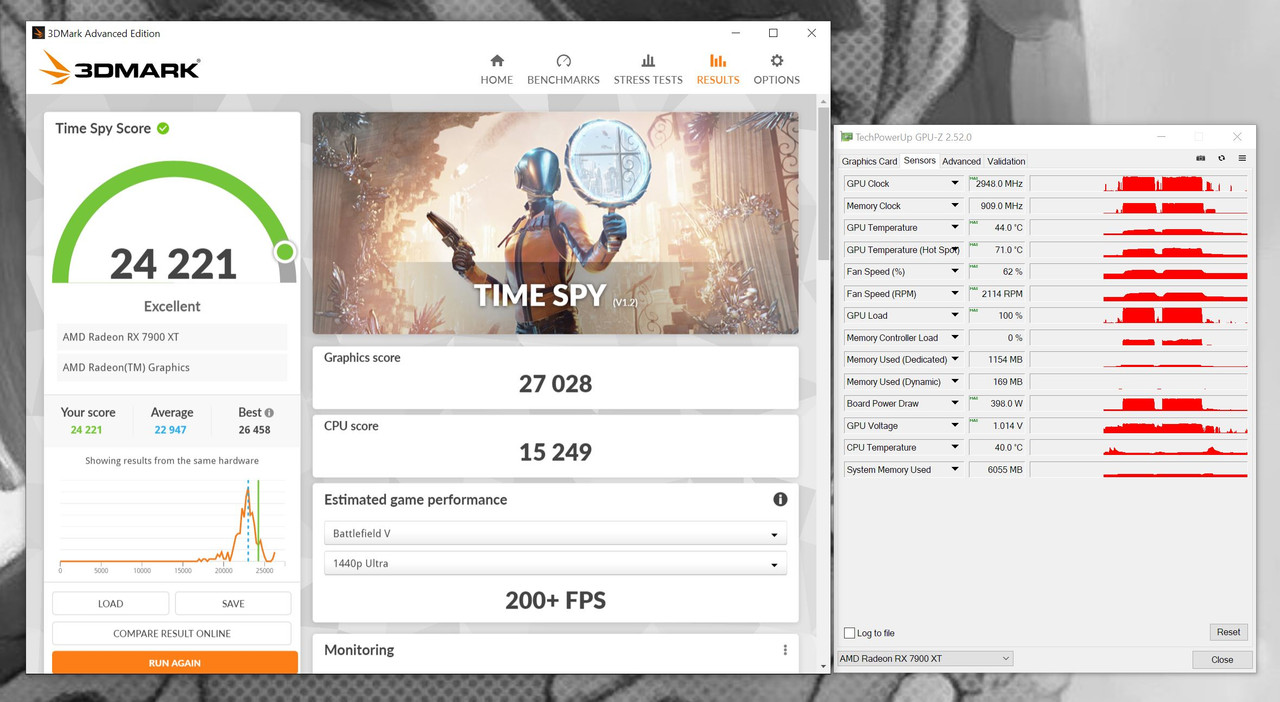Click the 3DMark title bar app icon
1280x702 pixels.
coord(39,33)
